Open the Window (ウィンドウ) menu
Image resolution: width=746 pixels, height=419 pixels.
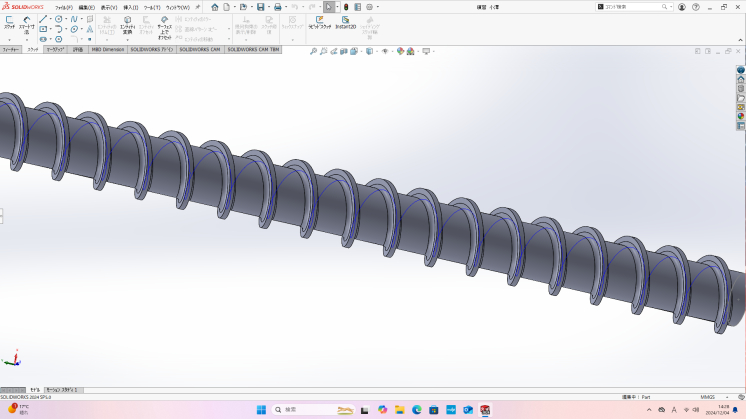177,8
